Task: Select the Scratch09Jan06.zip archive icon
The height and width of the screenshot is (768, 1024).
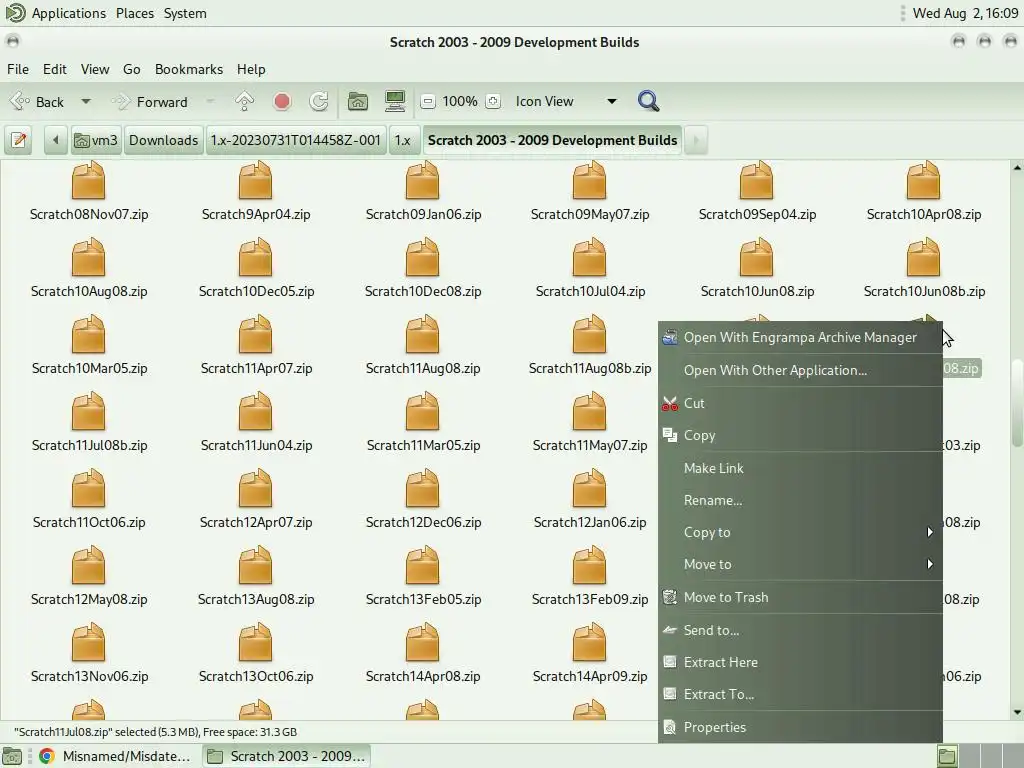Action: (x=423, y=181)
